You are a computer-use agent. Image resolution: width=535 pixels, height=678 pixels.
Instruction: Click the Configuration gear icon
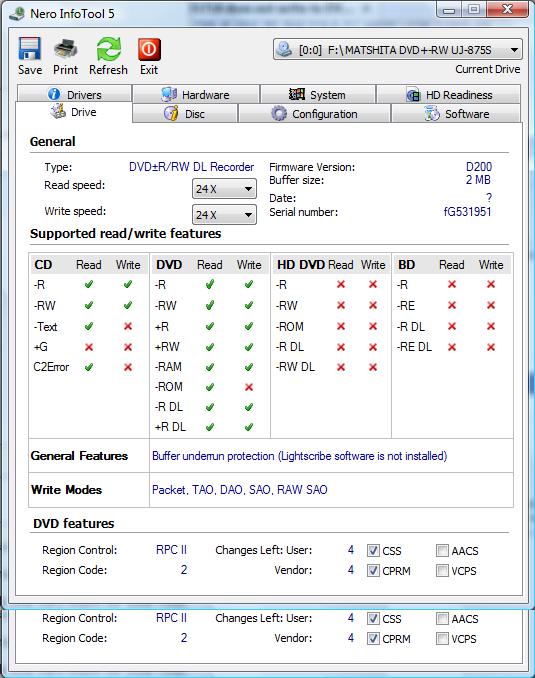279,114
